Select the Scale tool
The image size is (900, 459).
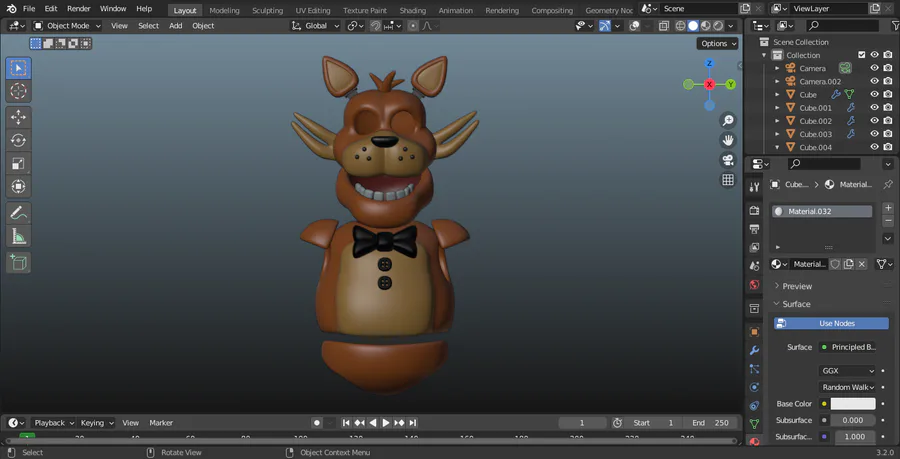(18, 164)
